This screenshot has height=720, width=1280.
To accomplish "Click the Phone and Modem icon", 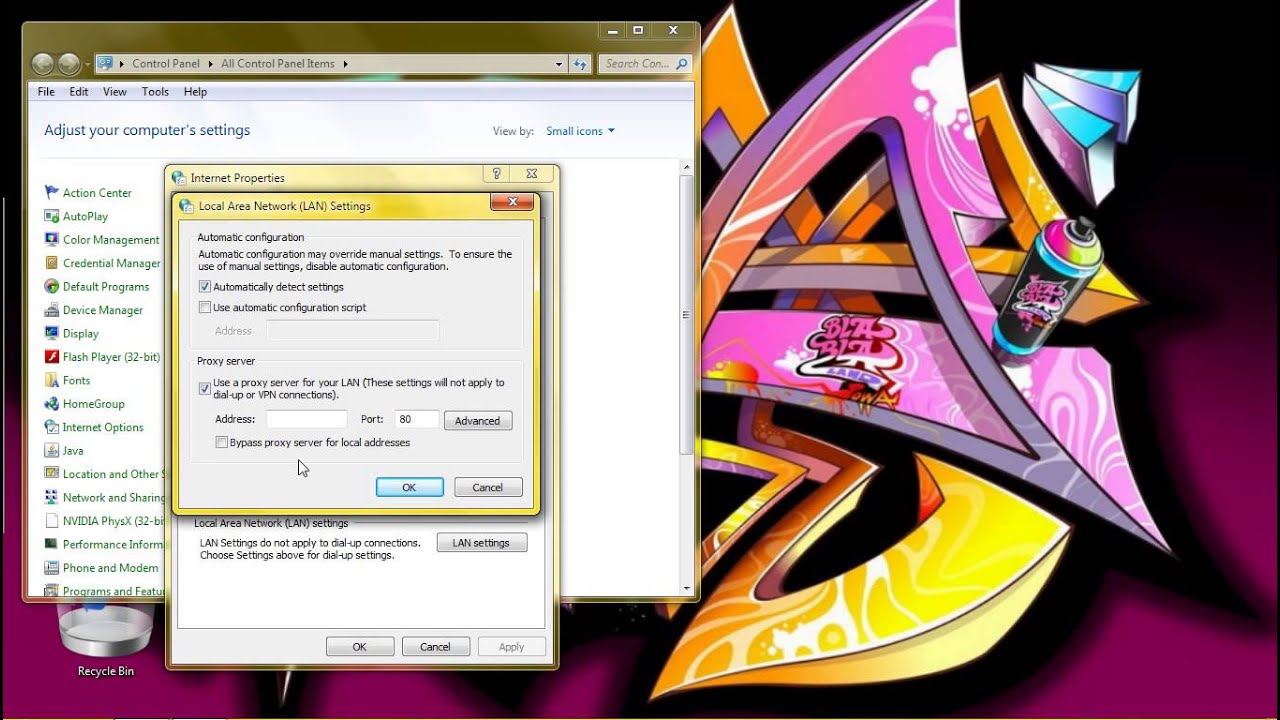I will pyautogui.click(x=52, y=568).
